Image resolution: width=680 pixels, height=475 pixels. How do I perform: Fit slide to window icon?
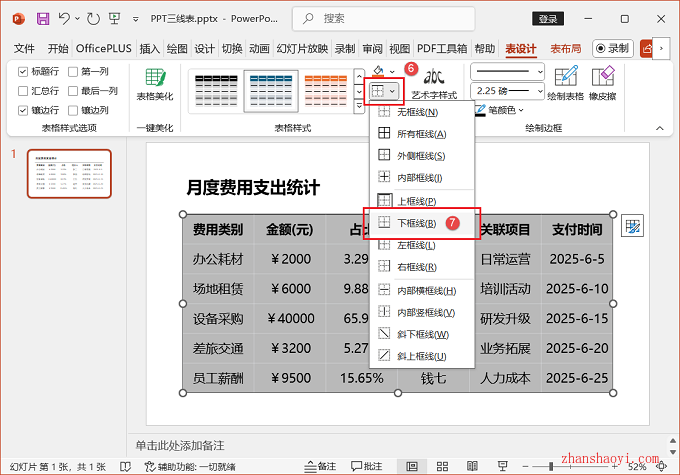coord(661,466)
